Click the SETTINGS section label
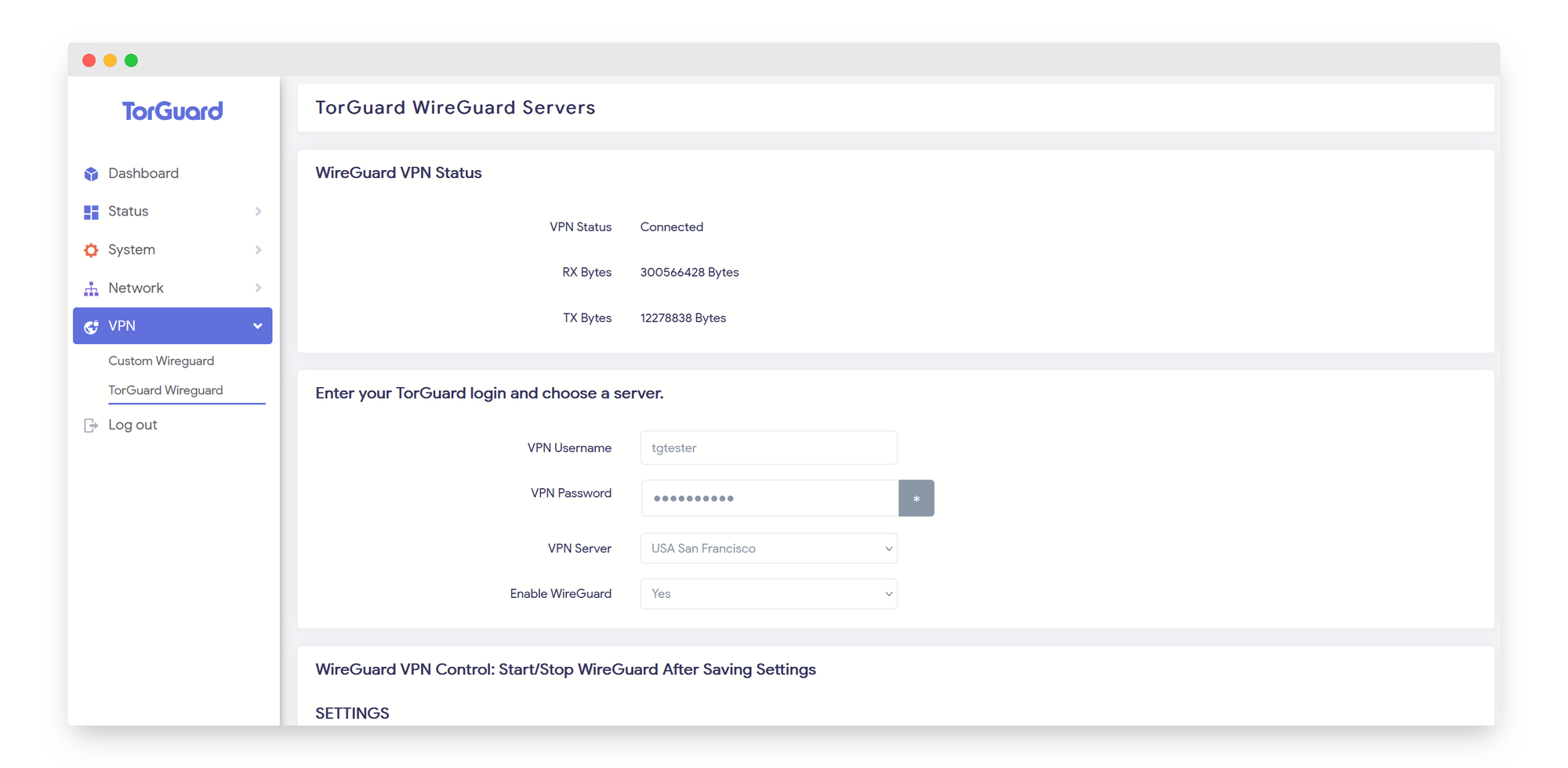1568x768 pixels. (x=352, y=714)
